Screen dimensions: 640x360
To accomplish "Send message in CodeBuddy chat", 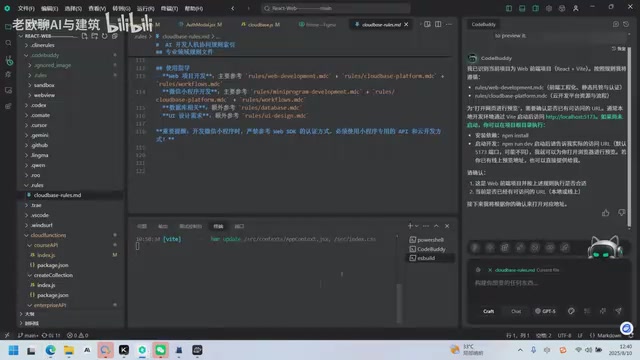I will pos(618,311).
